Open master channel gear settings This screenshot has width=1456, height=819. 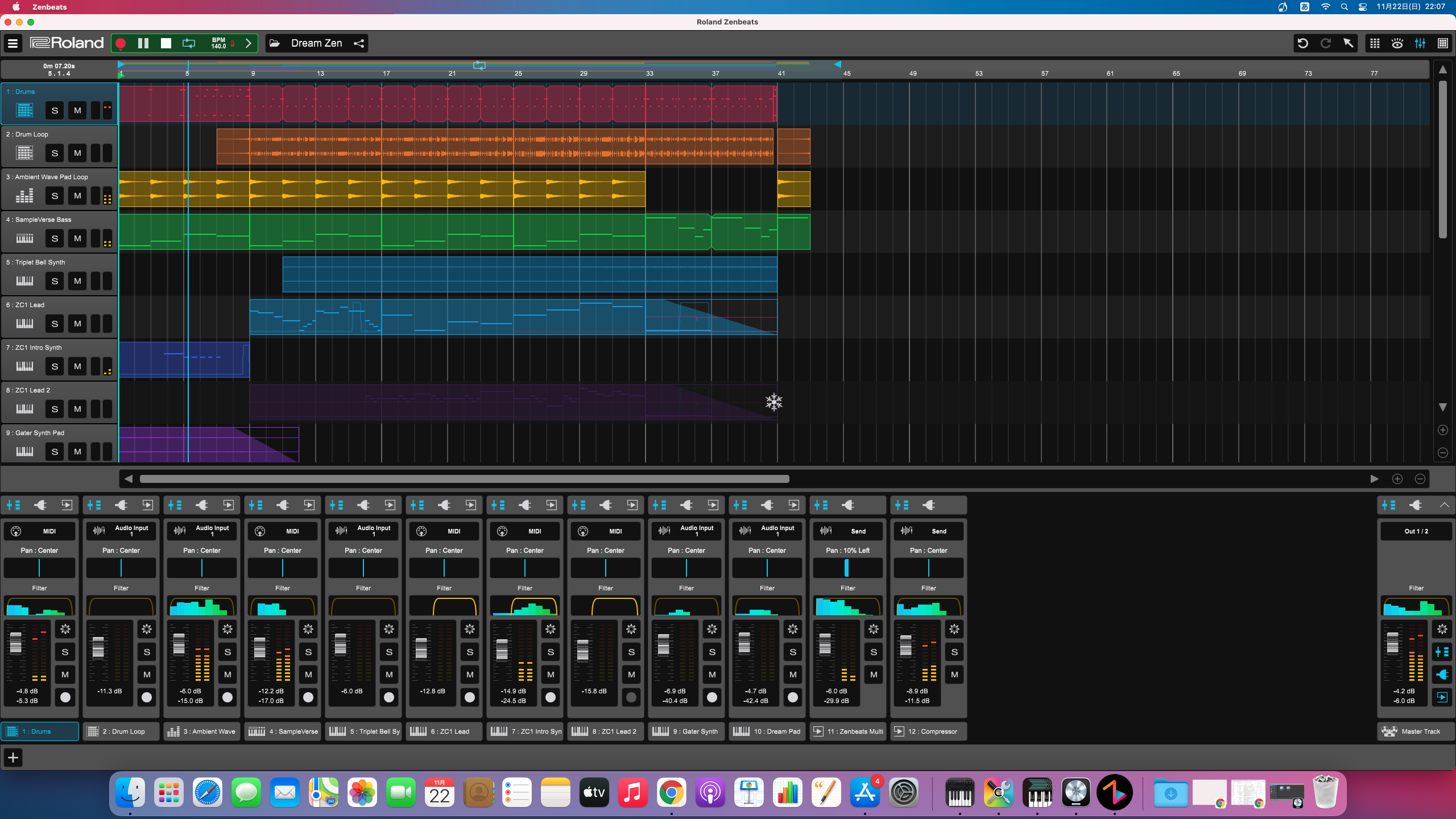(x=1442, y=629)
